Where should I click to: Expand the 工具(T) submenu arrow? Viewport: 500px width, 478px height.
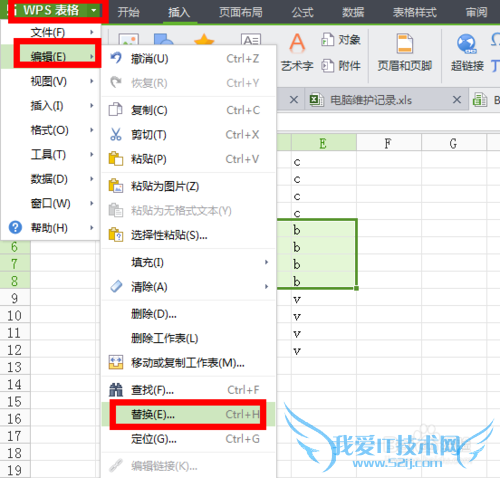click(x=92, y=154)
